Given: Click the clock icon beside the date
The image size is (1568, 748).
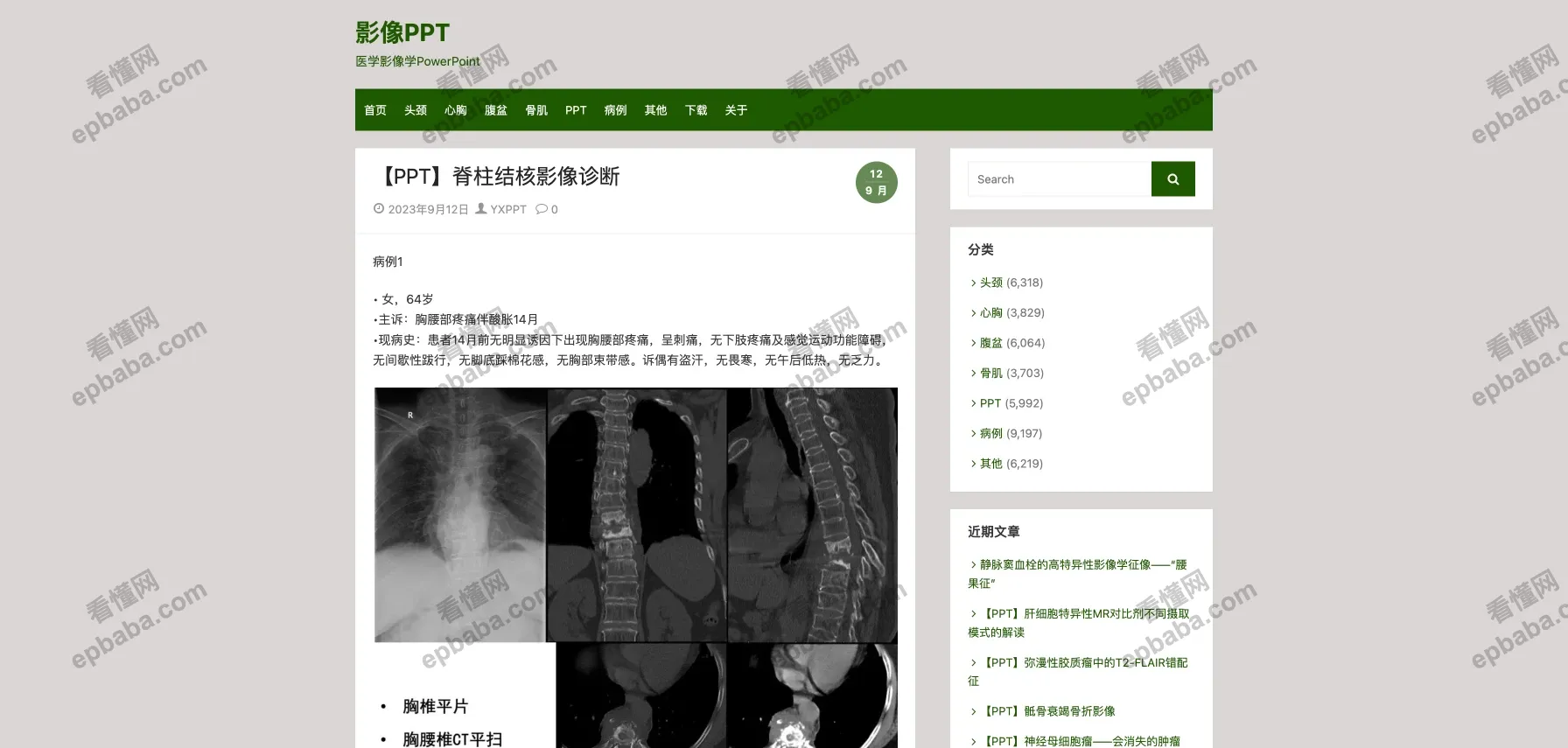Looking at the screenshot, I should coord(379,209).
